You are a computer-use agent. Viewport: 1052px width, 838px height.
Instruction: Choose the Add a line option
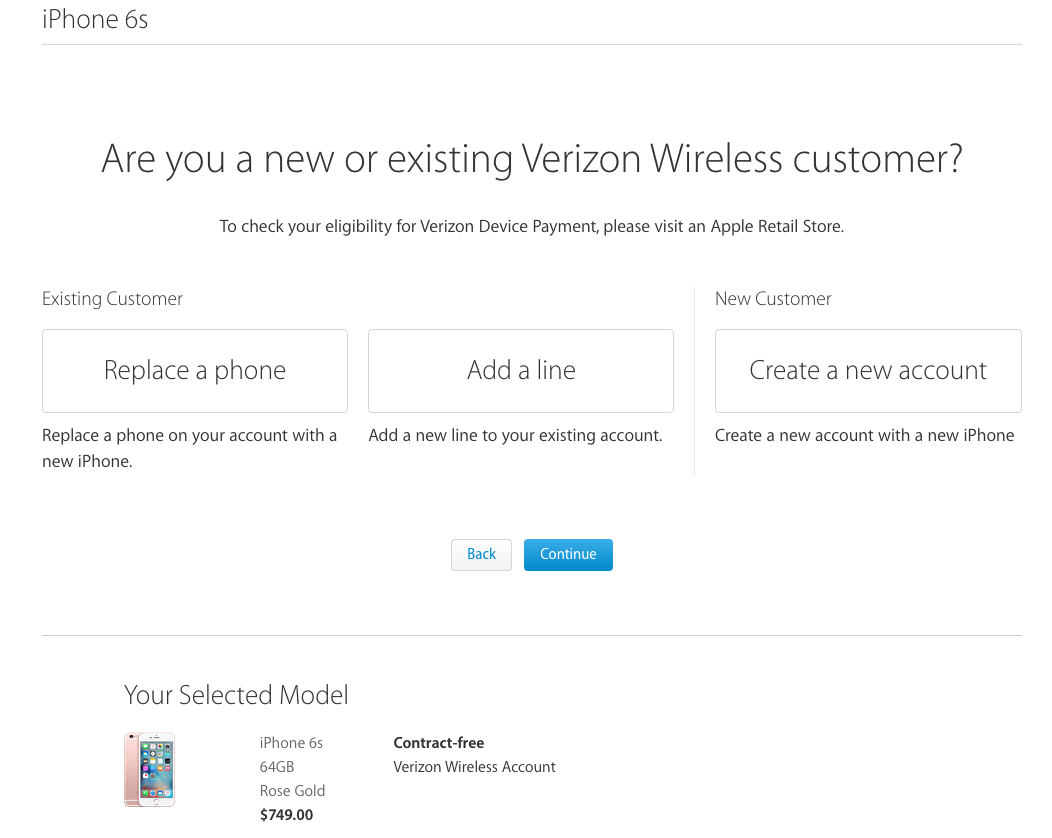coord(521,370)
